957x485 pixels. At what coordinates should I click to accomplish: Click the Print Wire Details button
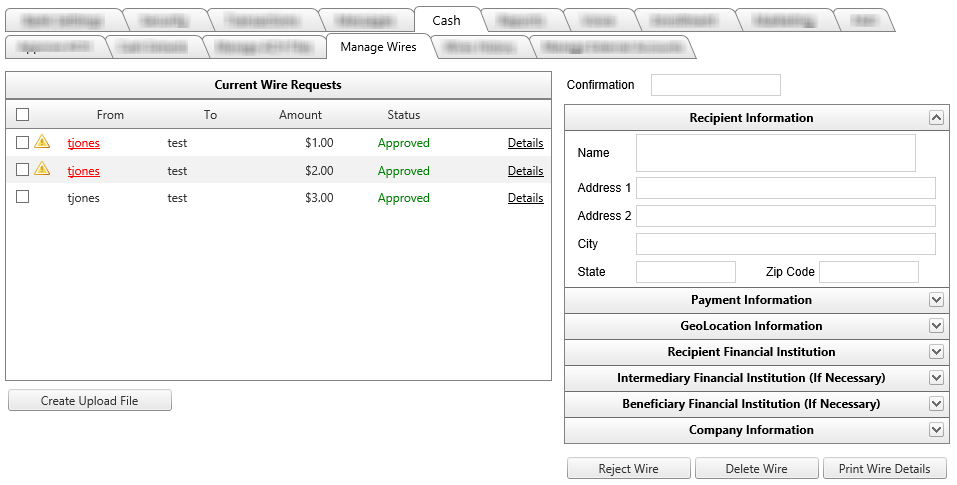(884, 469)
